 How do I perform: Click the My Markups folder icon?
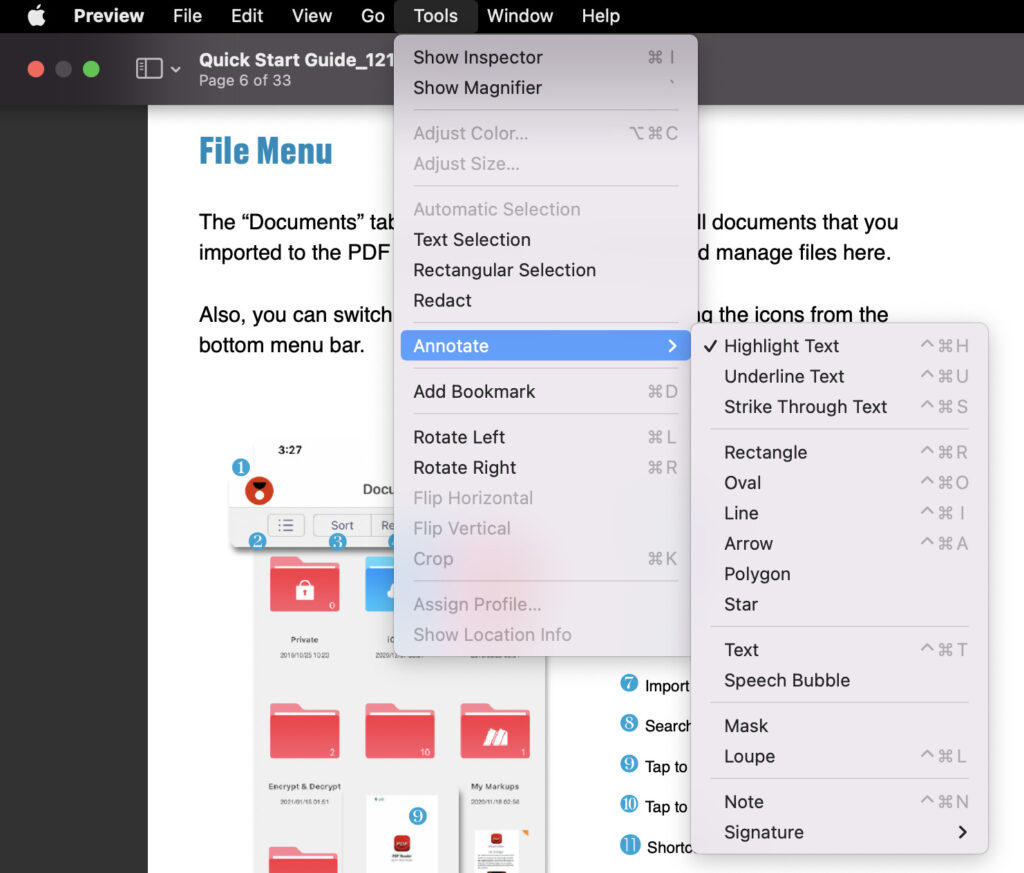click(495, 731)
